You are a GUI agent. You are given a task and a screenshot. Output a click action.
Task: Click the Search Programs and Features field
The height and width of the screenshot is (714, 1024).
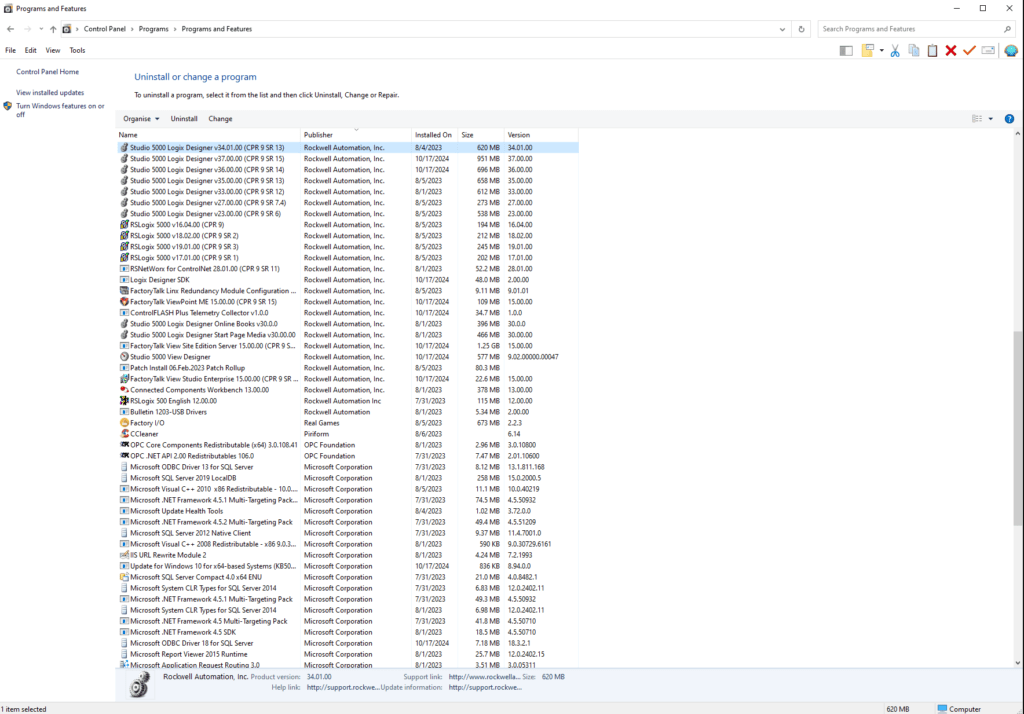911,29
